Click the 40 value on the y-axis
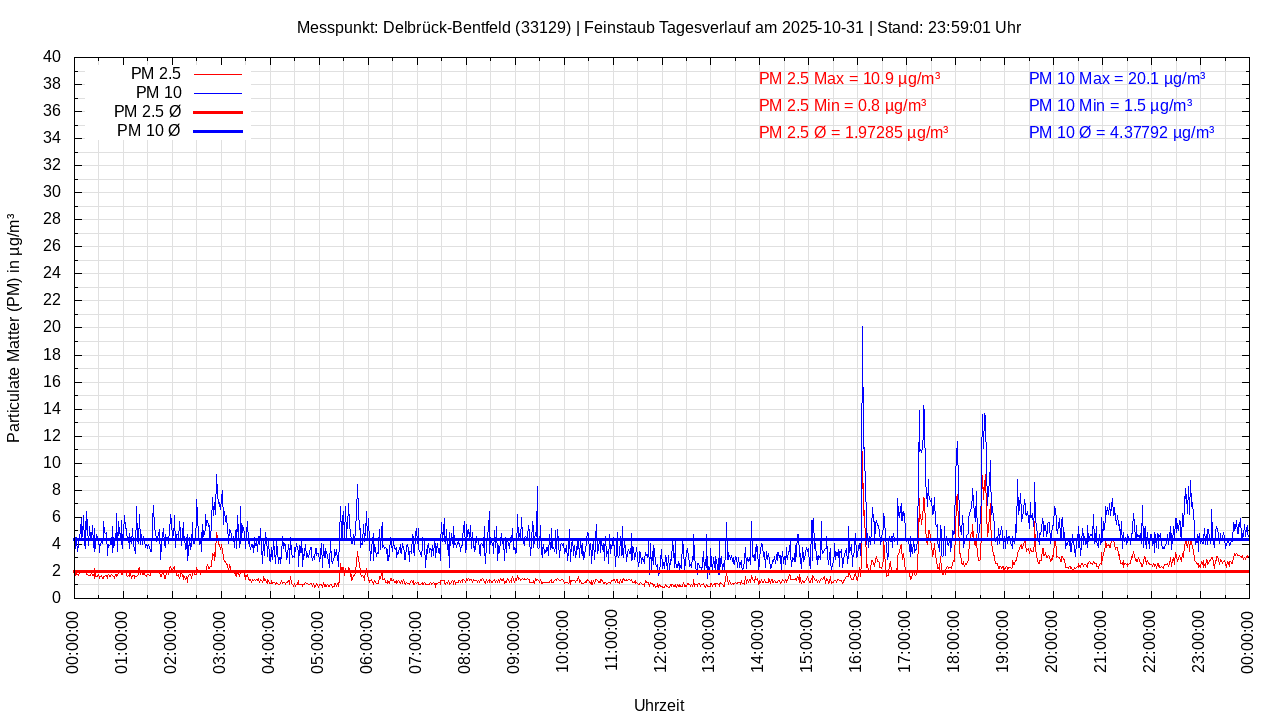Image resolution: width=1280 pixels, height=720 pixels. tap(52, 57)
